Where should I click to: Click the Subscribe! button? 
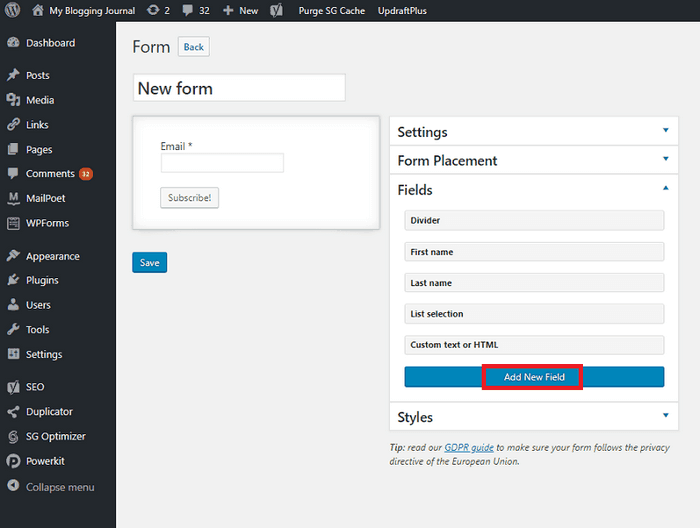[x=190, y=198]
